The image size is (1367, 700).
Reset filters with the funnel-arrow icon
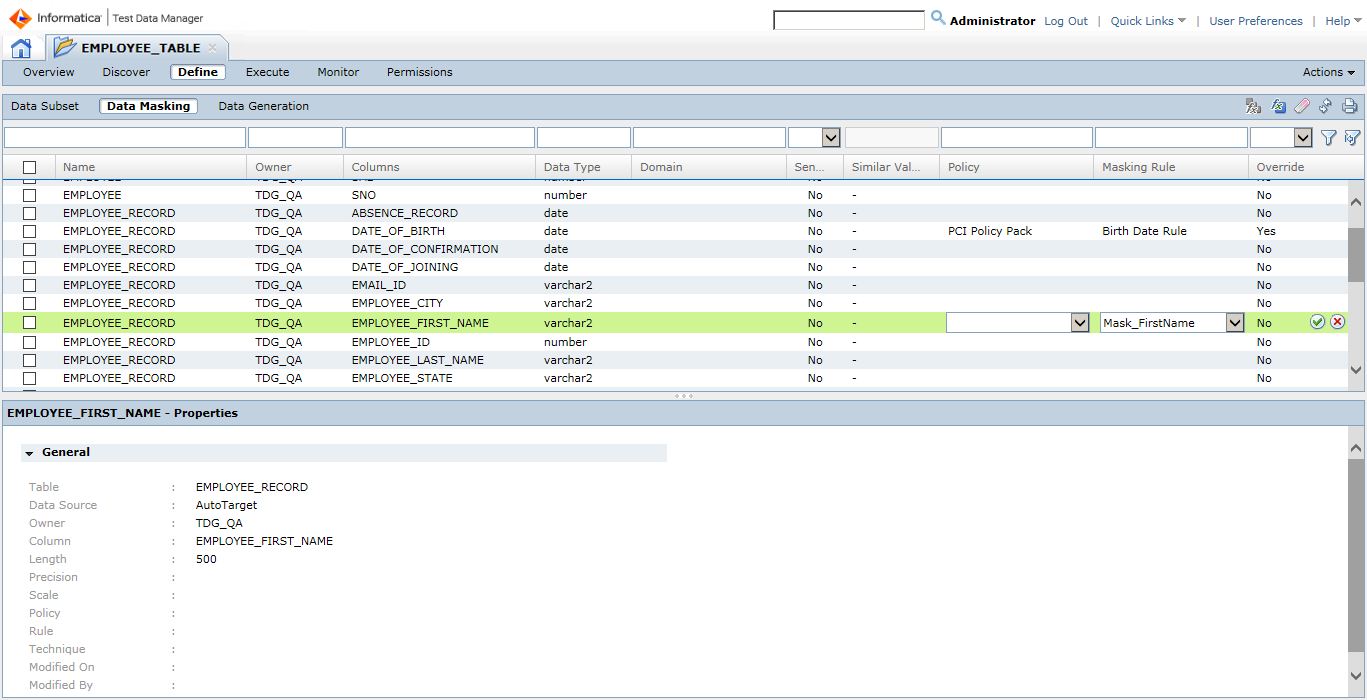(1352, 138)
